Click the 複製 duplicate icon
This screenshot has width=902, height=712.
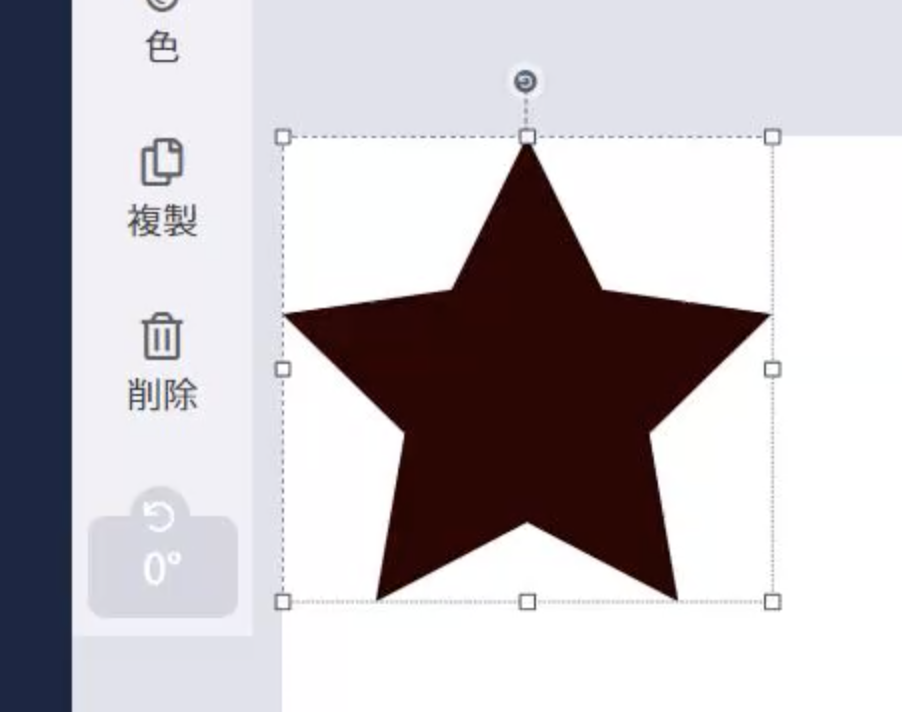[162, 162]
